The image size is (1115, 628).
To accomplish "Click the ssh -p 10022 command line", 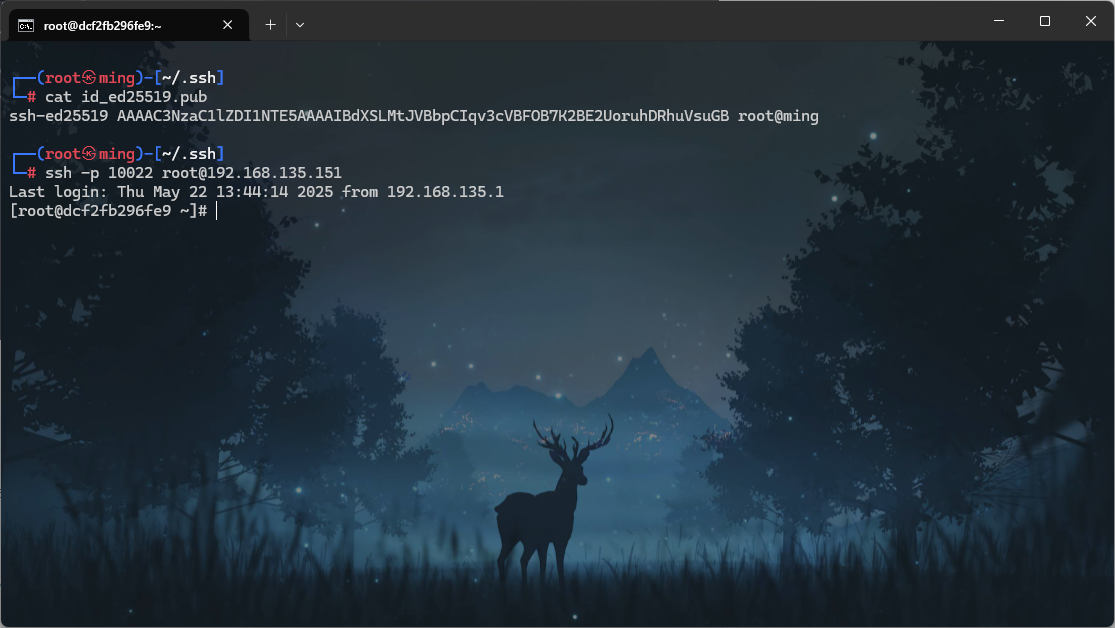I will (x=193, y=173).
